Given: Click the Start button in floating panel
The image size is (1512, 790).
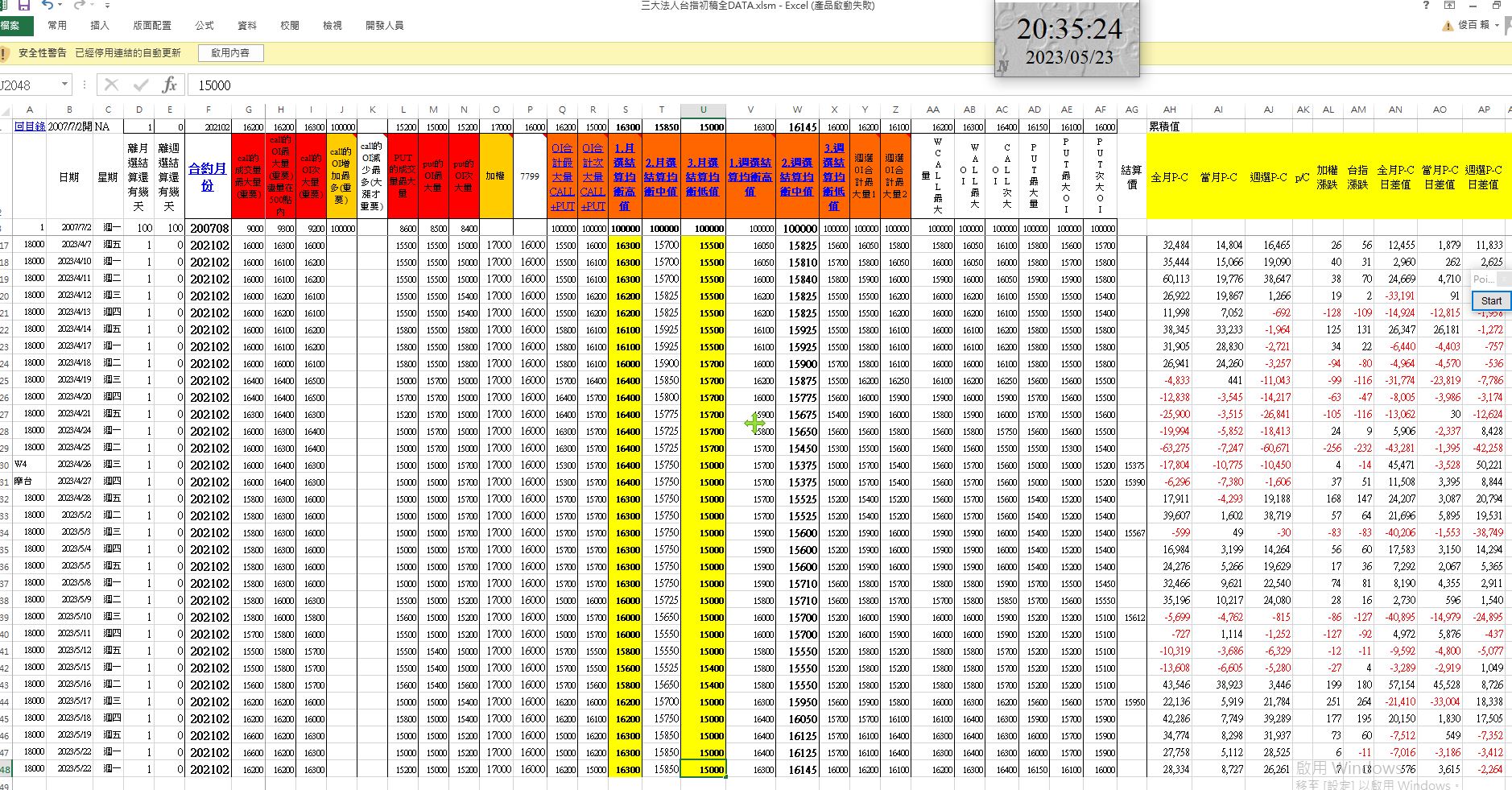Looking at the screenshot, I should click(1491, 300).
